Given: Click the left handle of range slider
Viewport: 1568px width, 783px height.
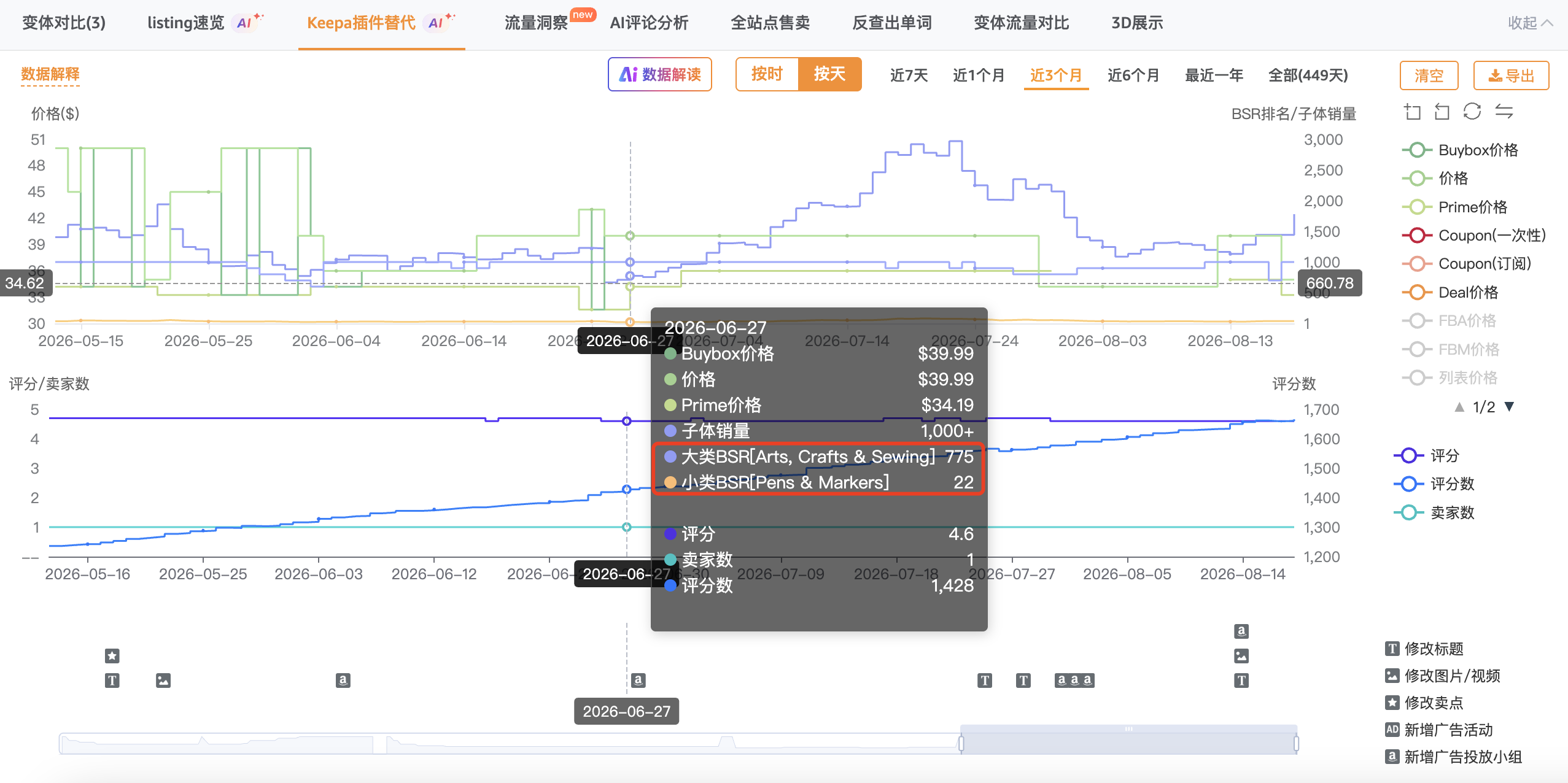Looking at the screenshot, I should 961,744.
